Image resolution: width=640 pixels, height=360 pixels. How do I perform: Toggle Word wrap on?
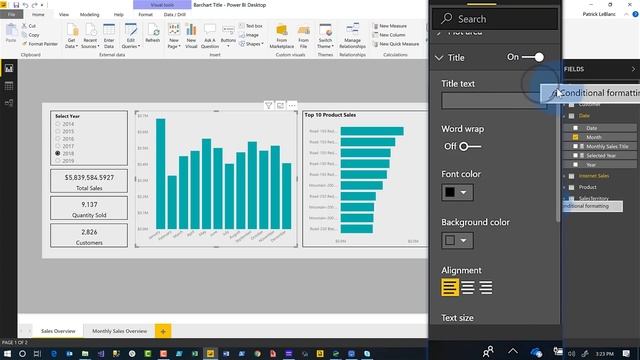pyautogui.click(x=469, y=146)
